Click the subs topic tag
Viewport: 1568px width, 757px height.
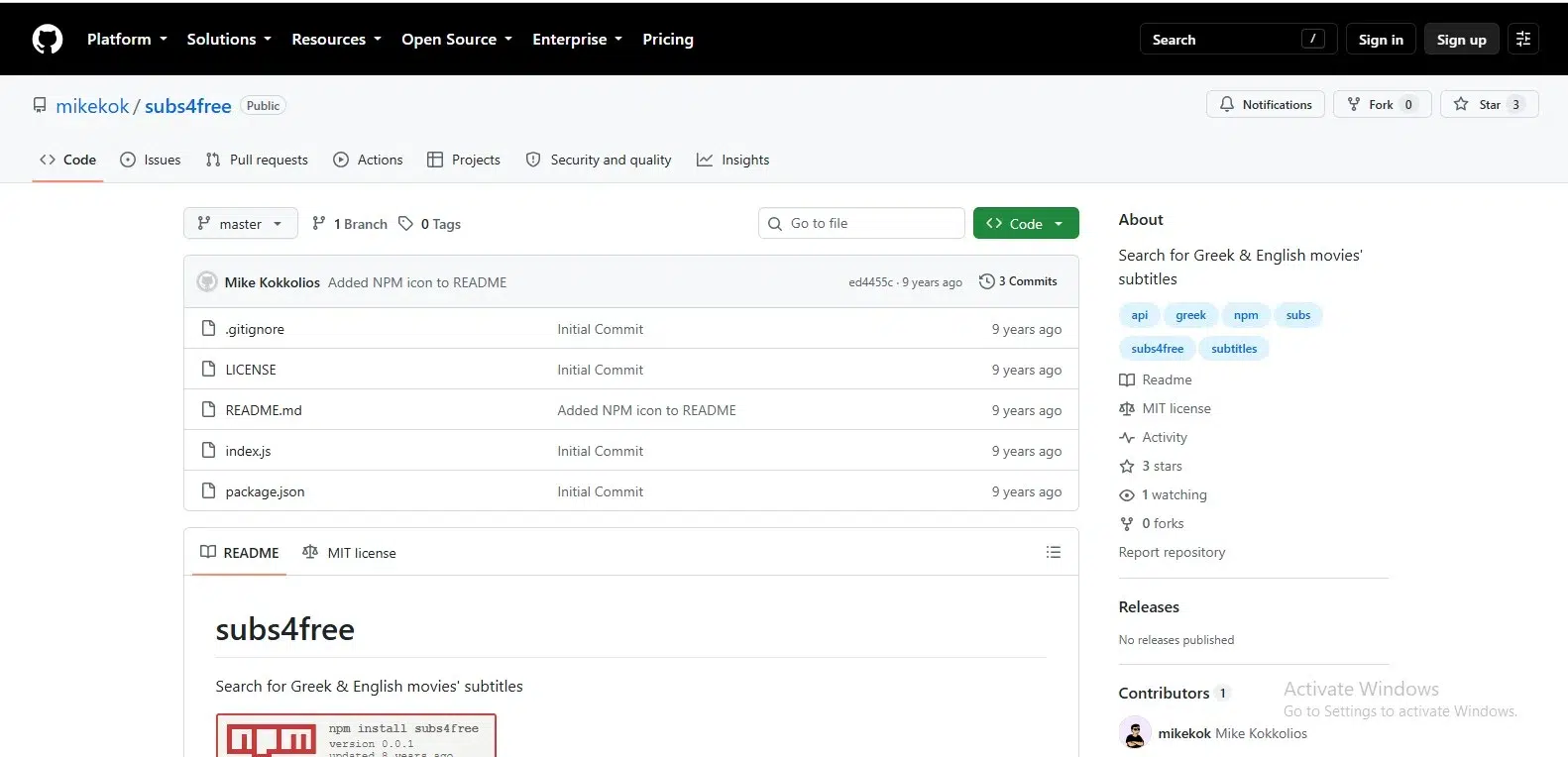click(1298, 315)
